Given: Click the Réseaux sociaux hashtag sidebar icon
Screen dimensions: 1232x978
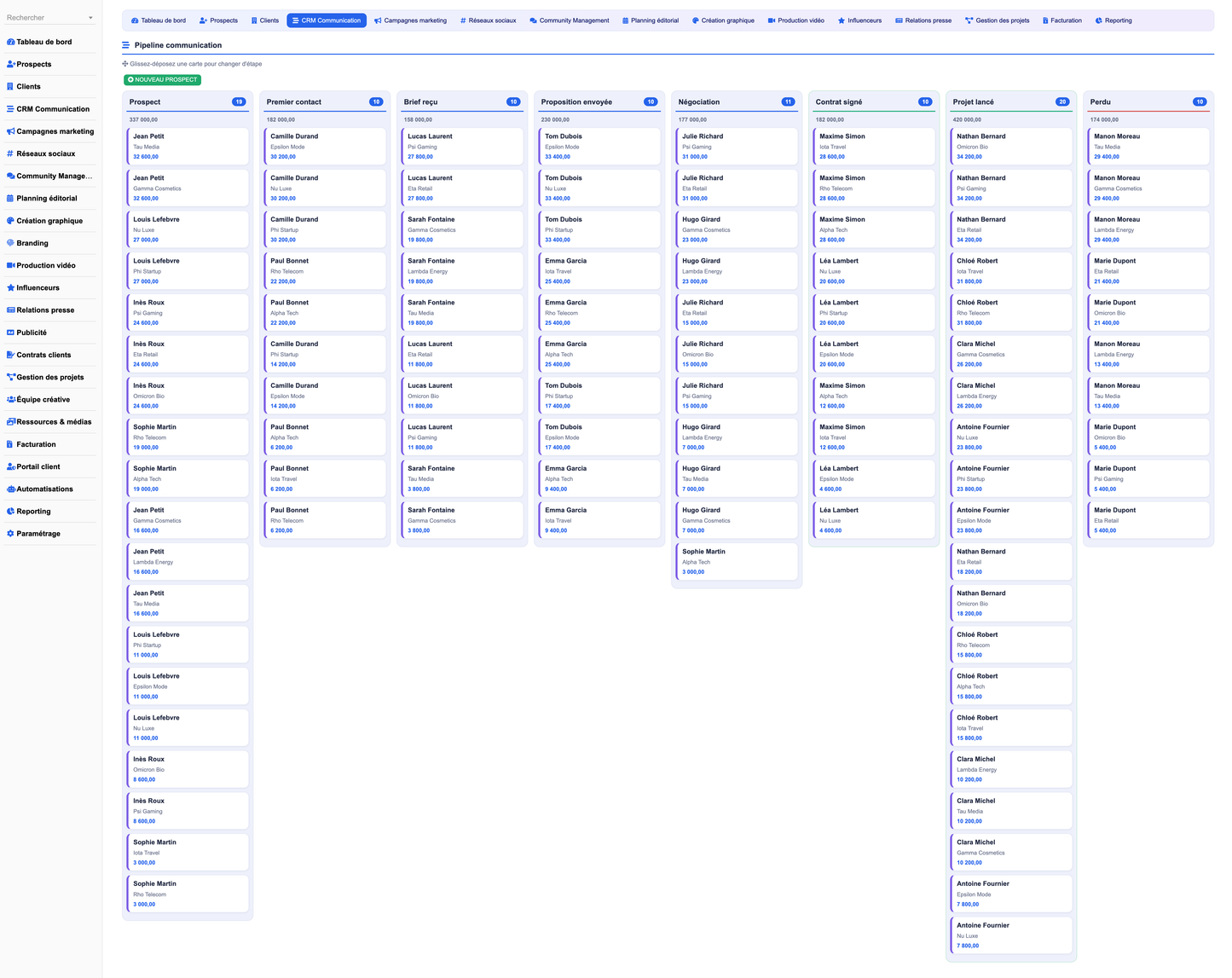Looking at the screenshot, I should 10,153.
